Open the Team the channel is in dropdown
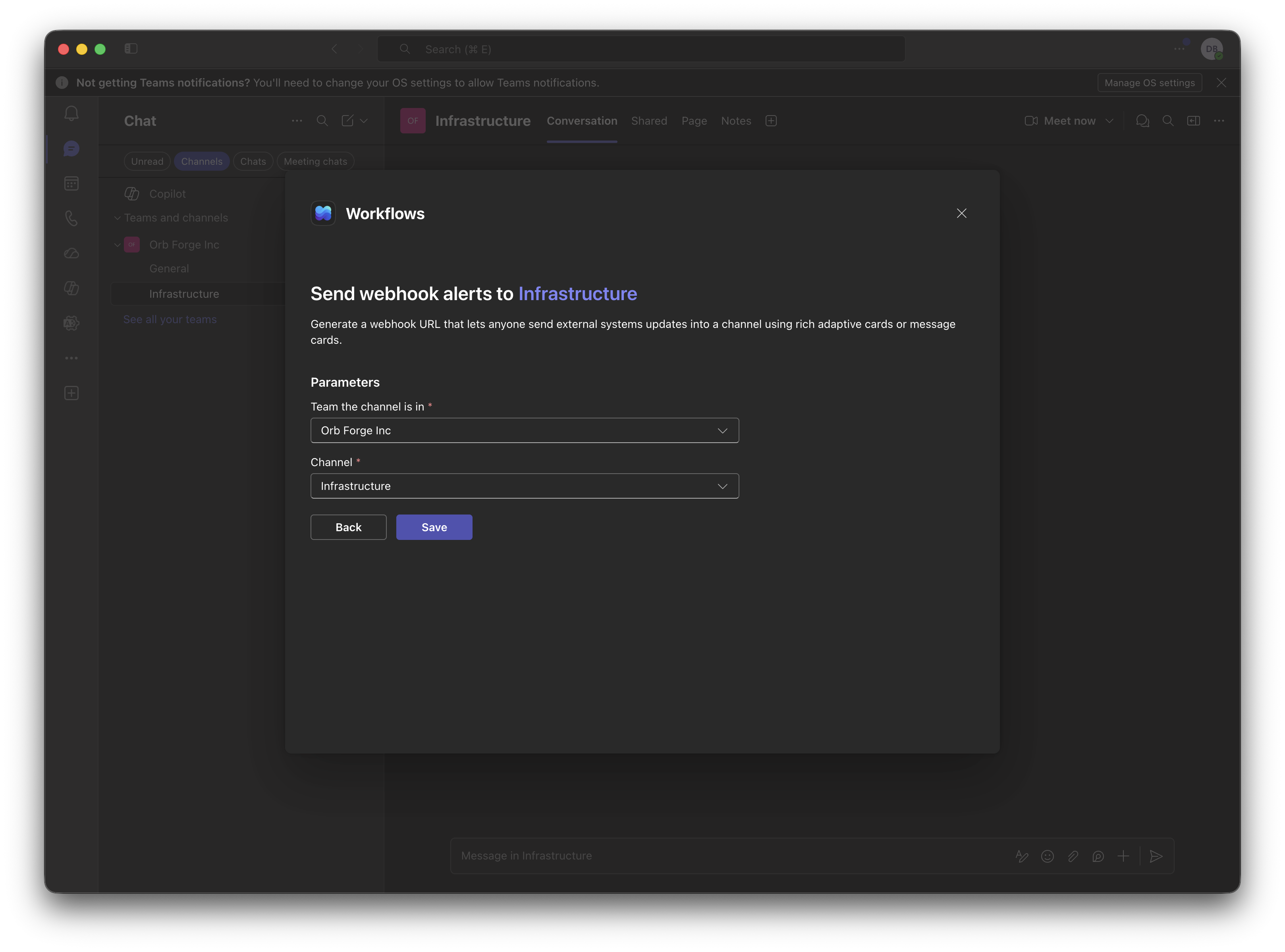 525,430
